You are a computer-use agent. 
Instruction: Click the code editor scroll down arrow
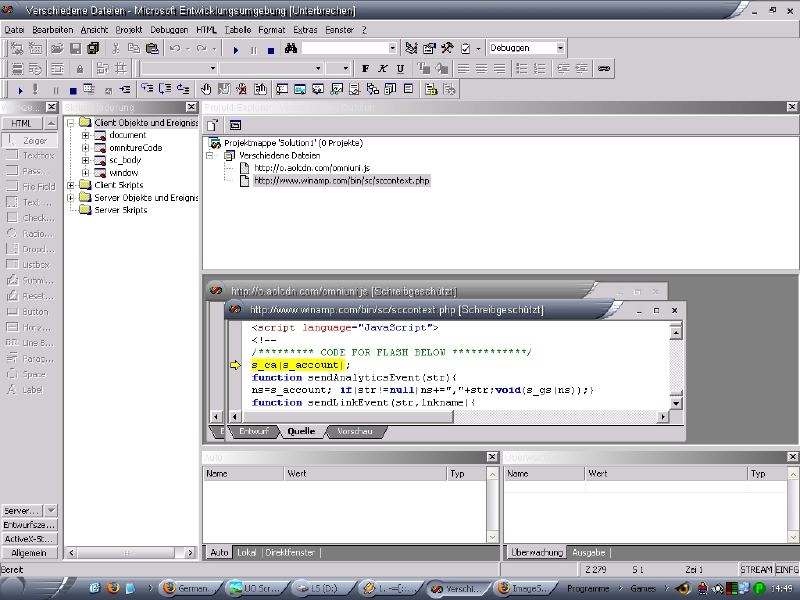(676, 403)
